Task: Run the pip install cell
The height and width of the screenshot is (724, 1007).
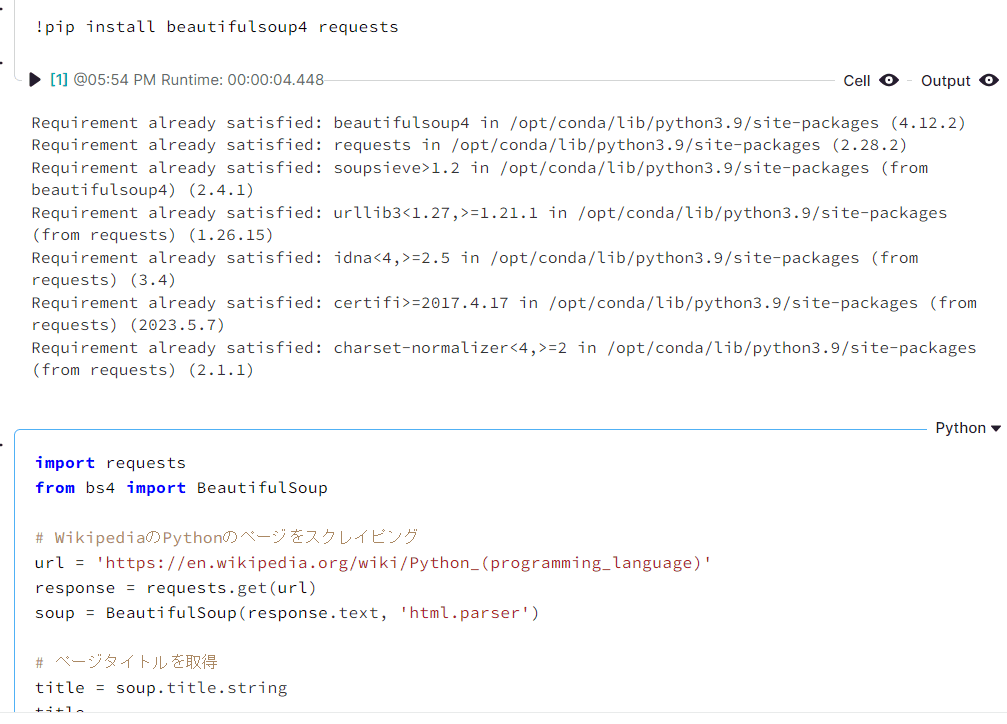Action: pos(34,80)
